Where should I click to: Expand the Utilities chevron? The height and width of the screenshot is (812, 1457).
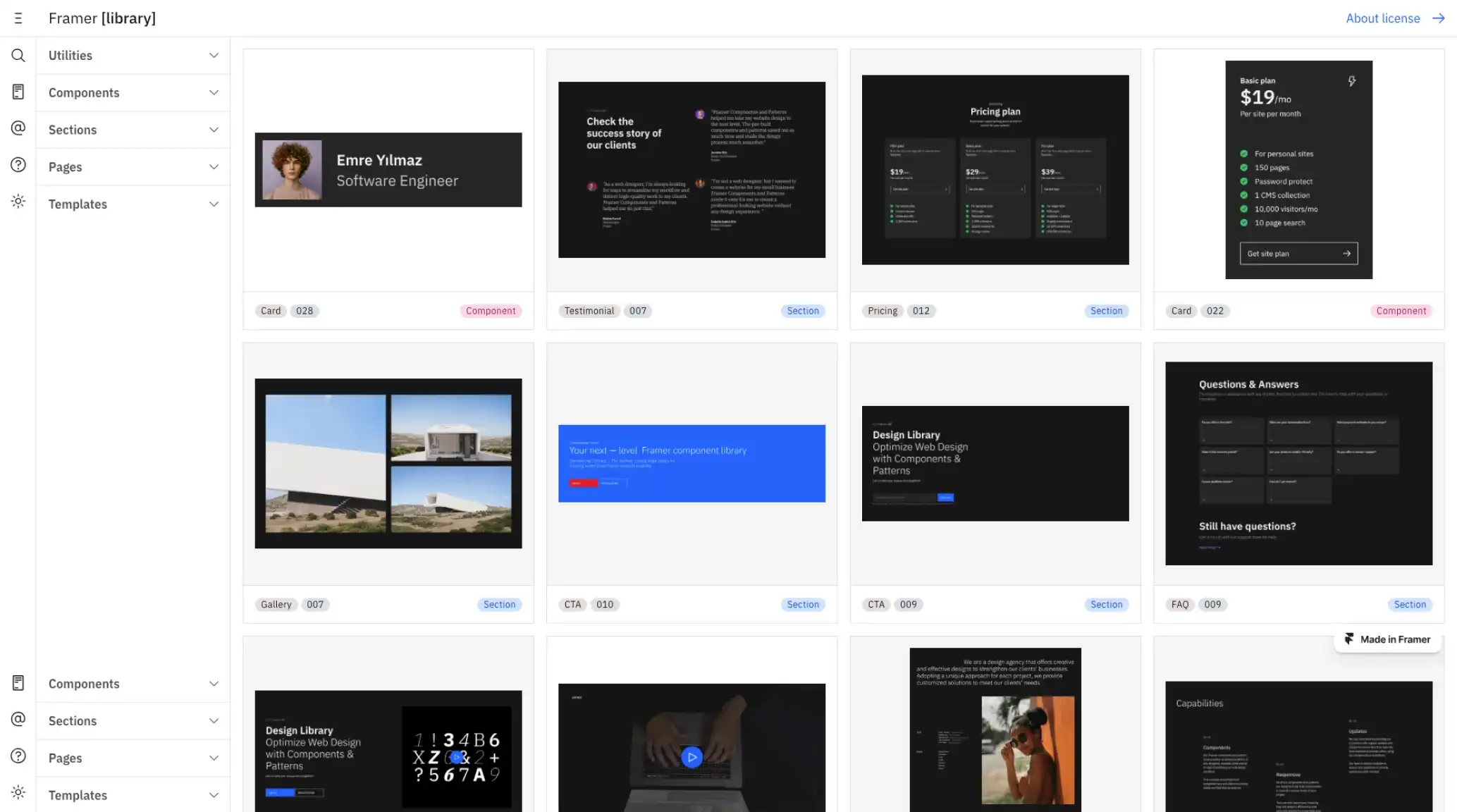(214, 56)
